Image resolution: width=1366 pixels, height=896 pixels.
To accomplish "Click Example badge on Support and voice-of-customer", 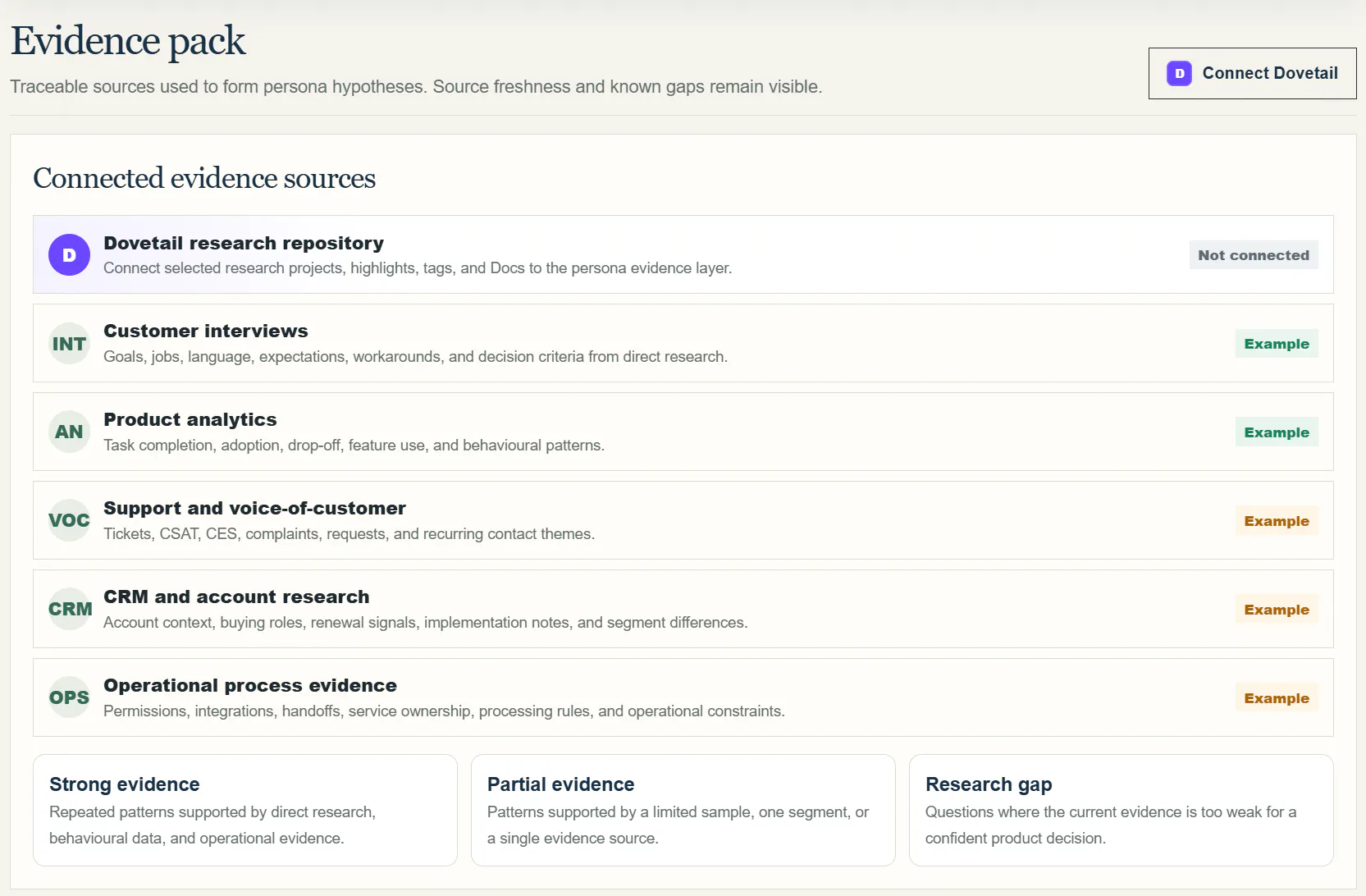I will (x=1277, y=520).
